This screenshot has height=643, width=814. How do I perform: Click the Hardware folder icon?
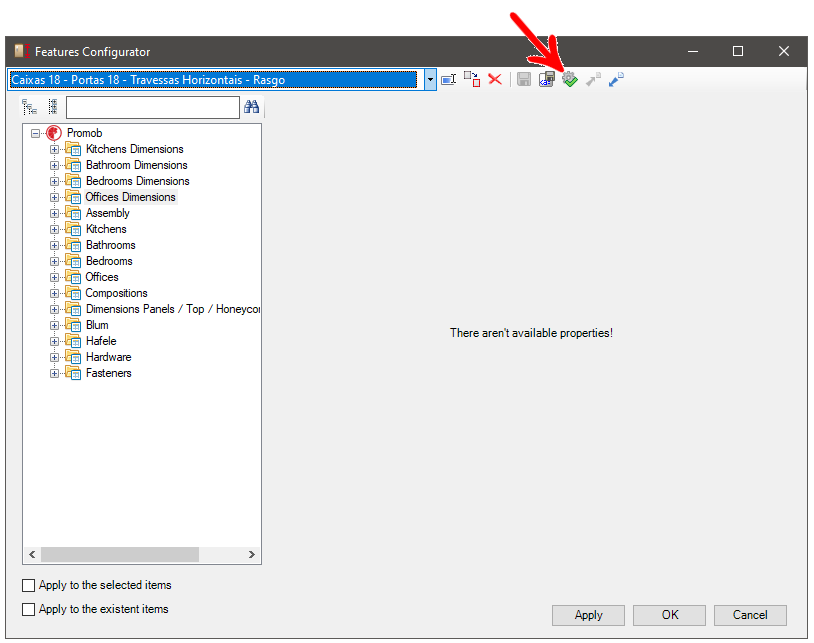tap(73, 357)
